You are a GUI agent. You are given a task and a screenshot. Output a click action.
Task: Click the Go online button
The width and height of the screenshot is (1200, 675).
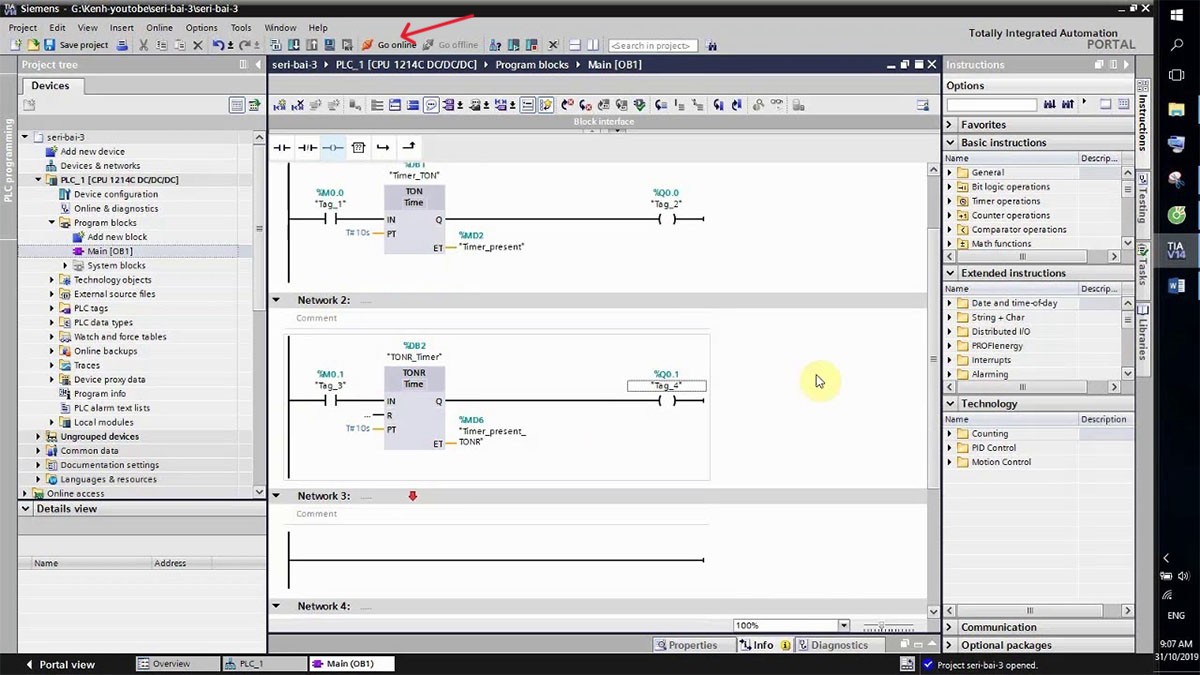click(x=389, y=45)
